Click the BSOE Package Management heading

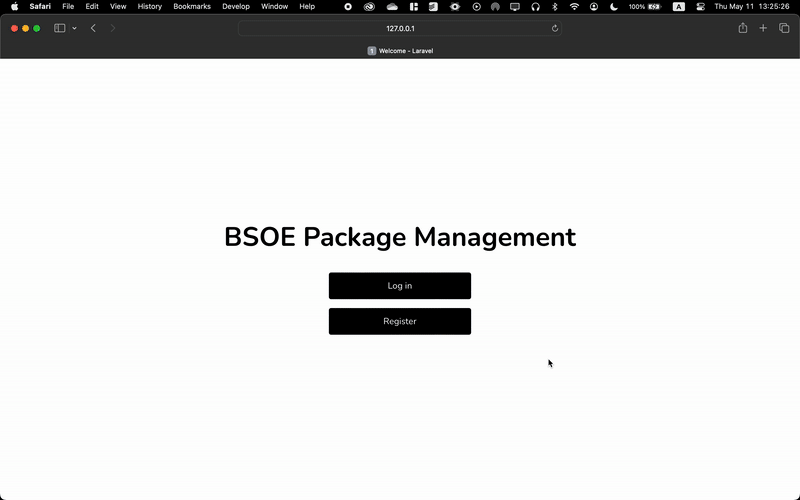[400, 237]
